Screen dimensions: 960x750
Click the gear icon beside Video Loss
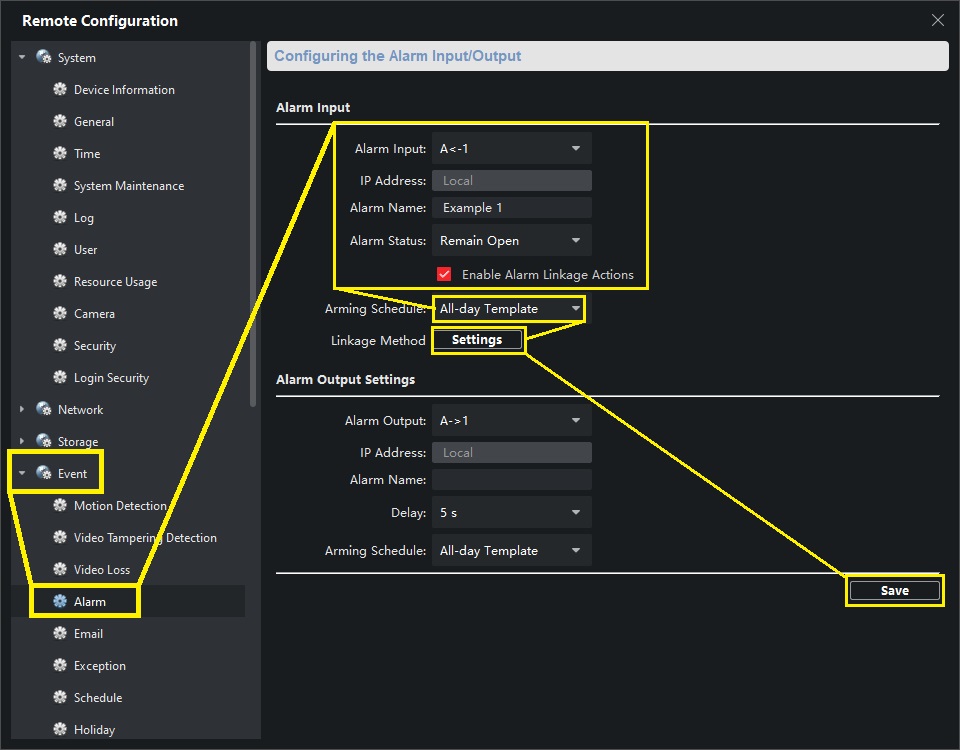coord(60,570)
